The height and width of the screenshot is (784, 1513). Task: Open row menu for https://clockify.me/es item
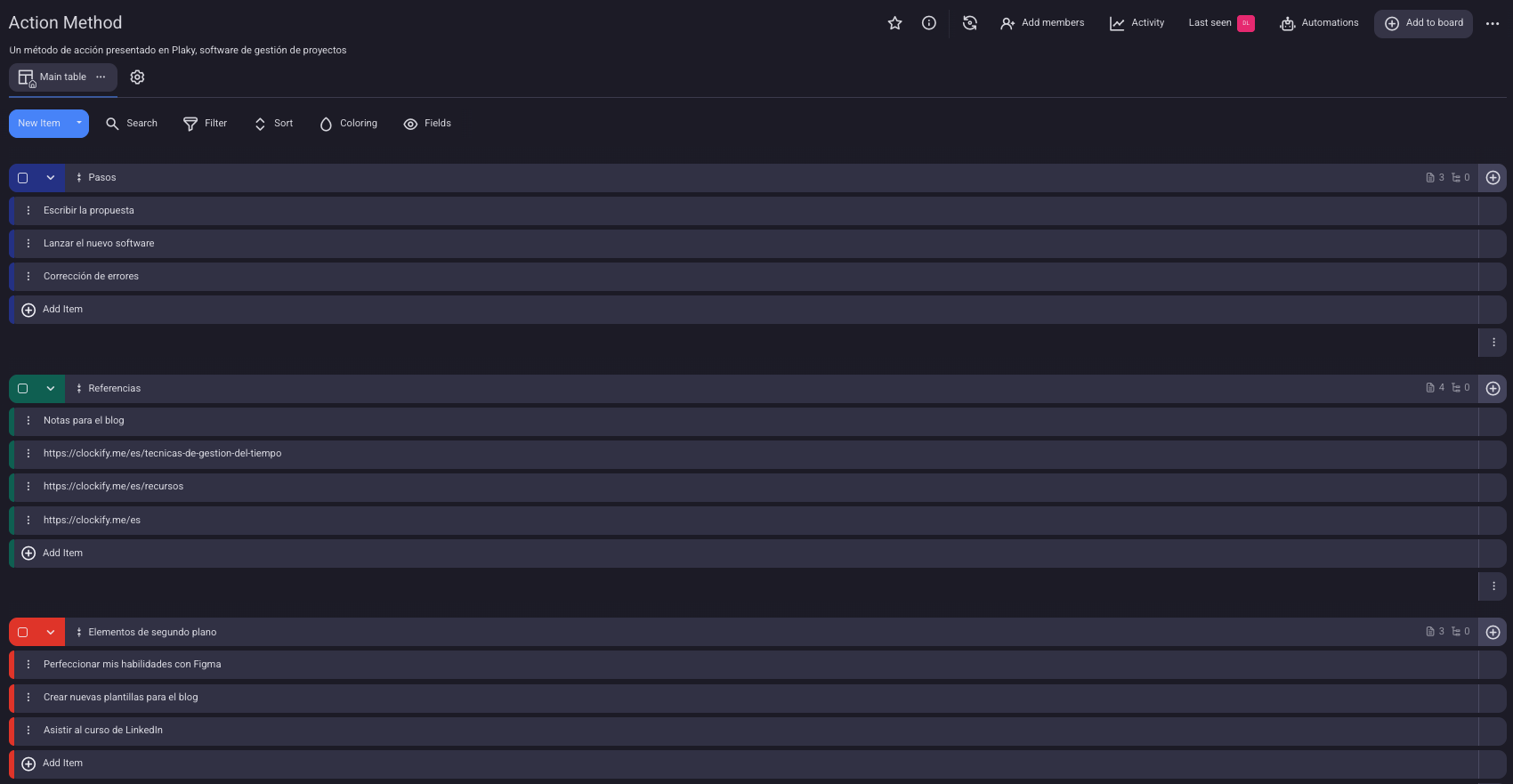(28, 521)
